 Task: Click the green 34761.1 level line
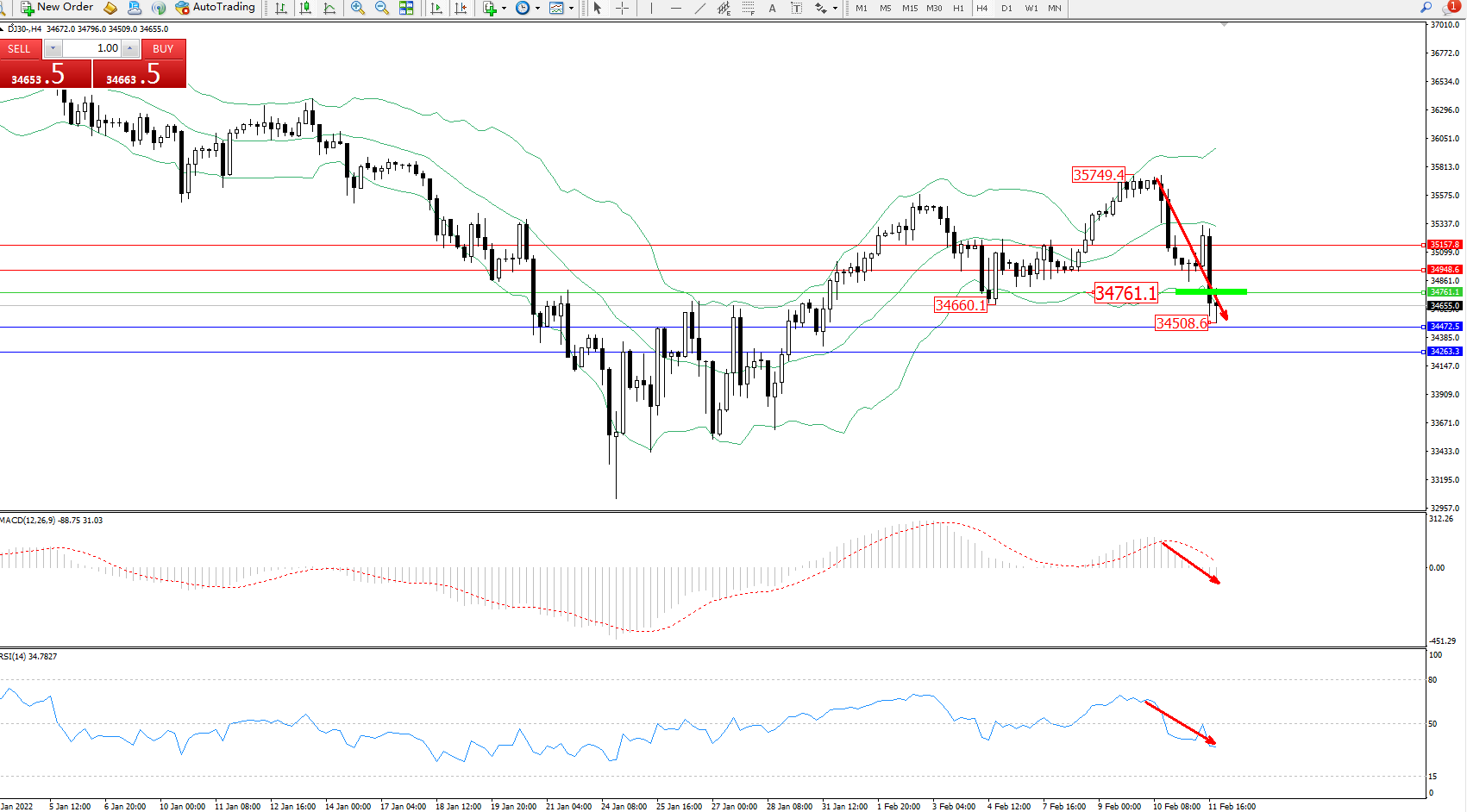tap(1211, 291)
